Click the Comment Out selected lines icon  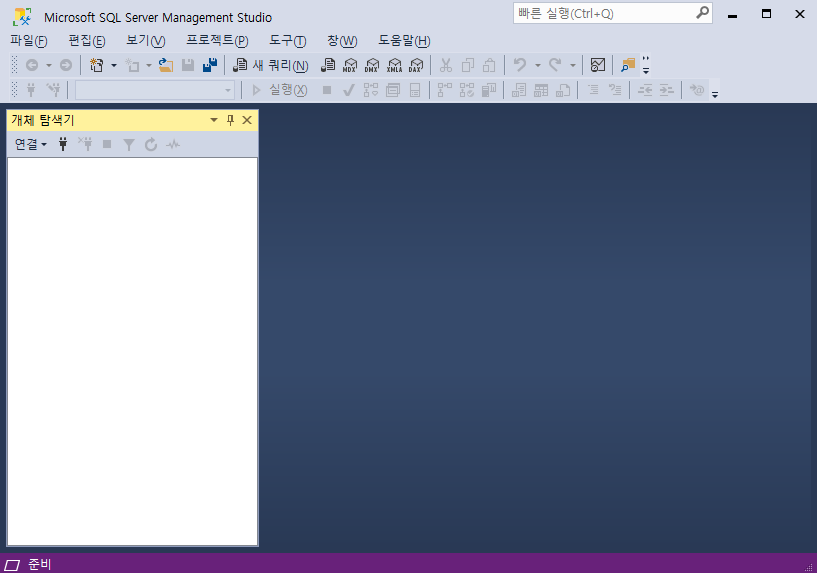pos(593,90)
